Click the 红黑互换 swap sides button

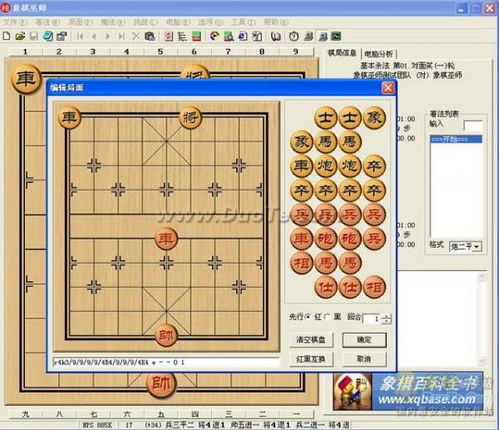[311, 359]
